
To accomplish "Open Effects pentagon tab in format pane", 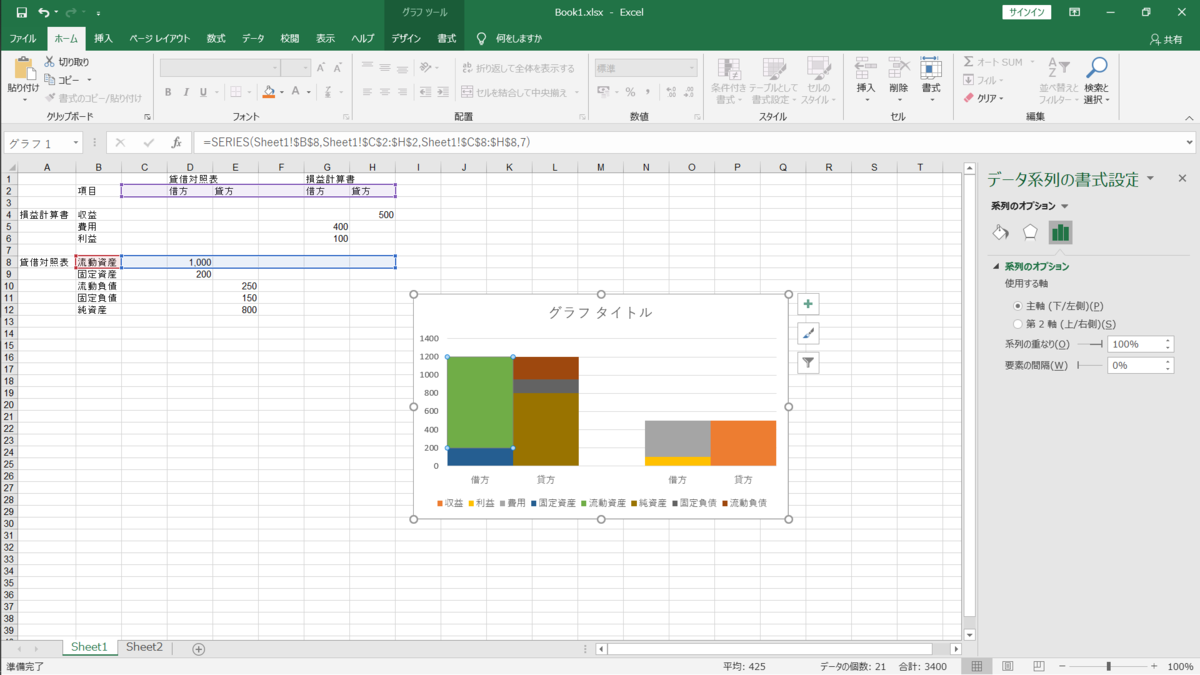I will 1030,232.
